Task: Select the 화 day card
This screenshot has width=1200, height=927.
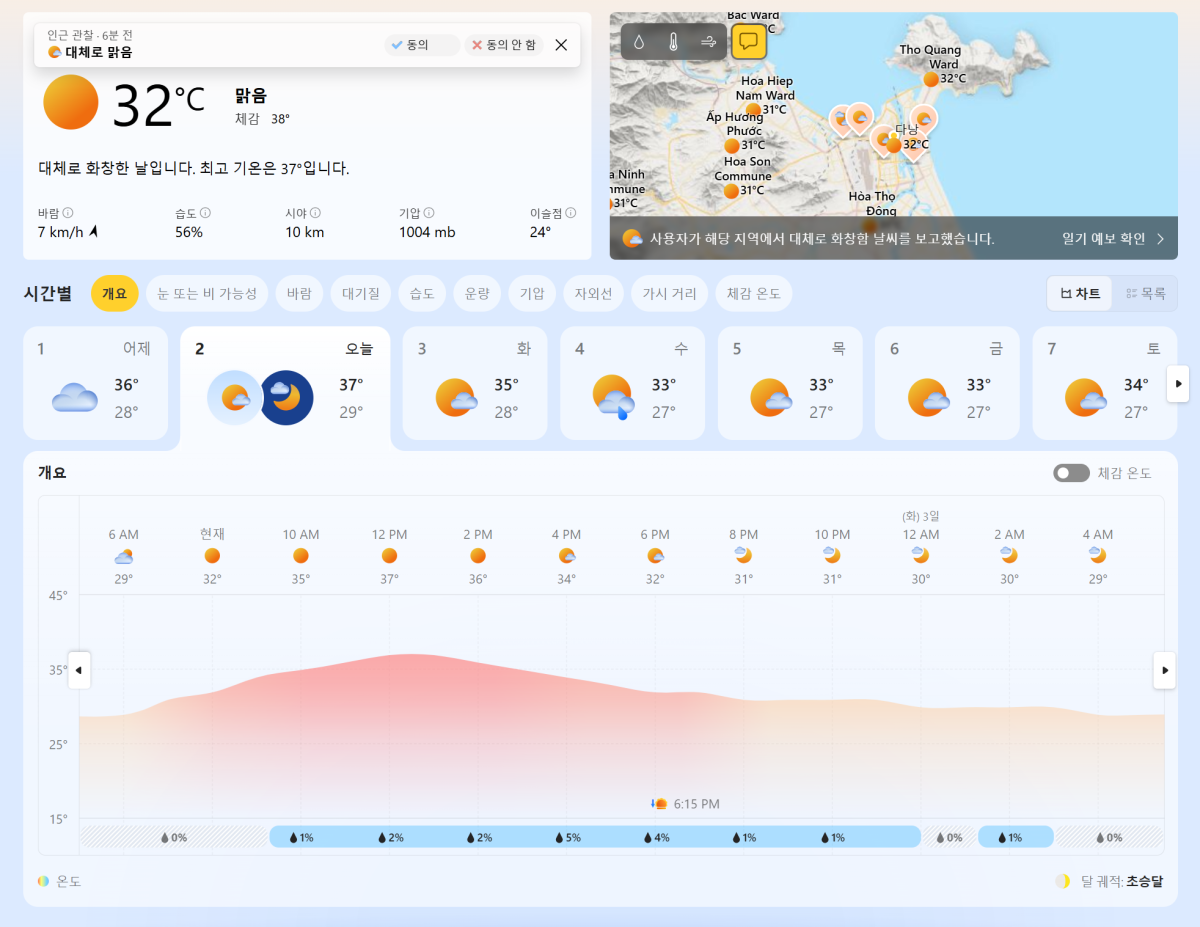Action: tap(475, 383)
